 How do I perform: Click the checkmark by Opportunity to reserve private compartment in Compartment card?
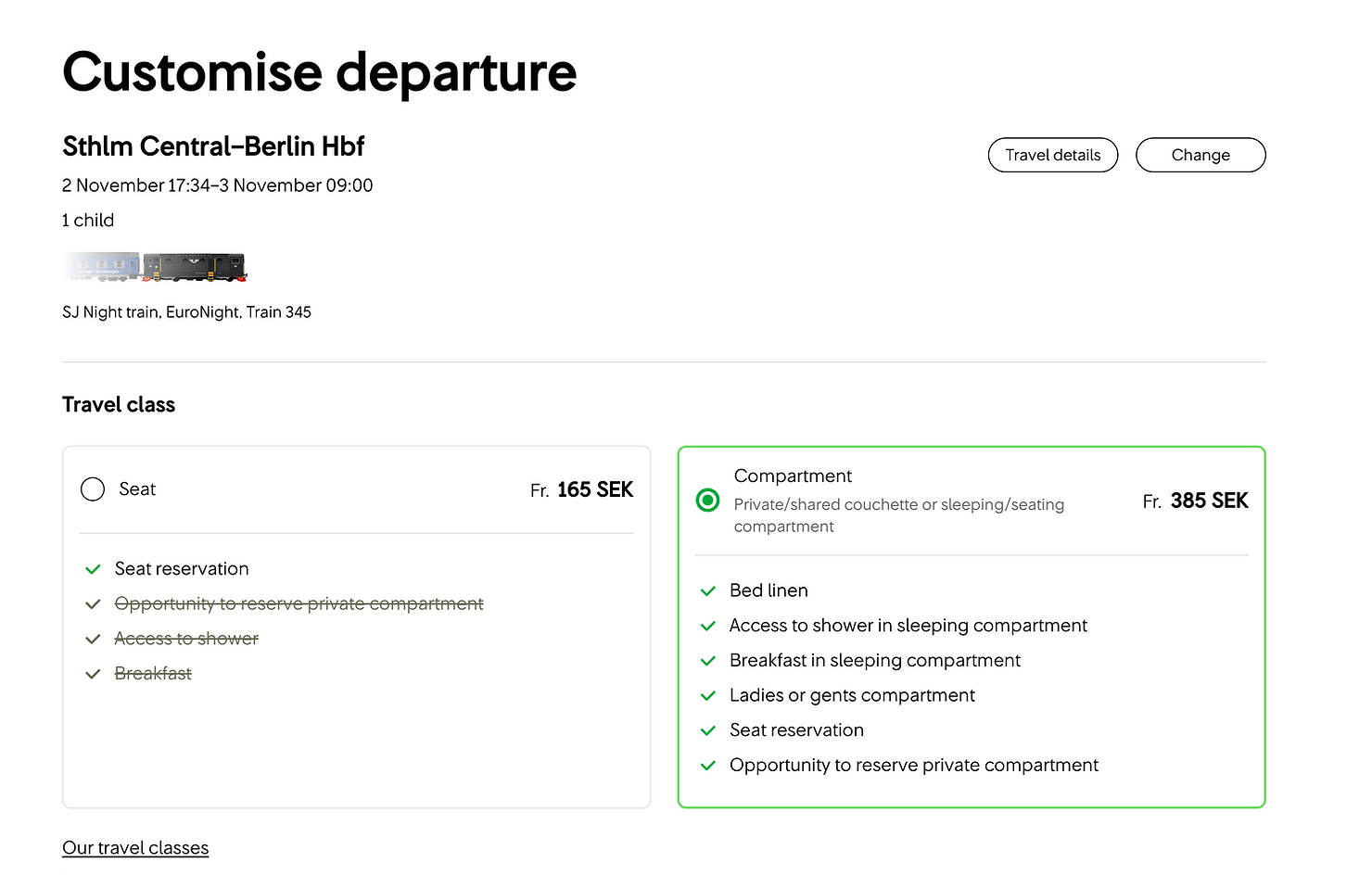708,766
